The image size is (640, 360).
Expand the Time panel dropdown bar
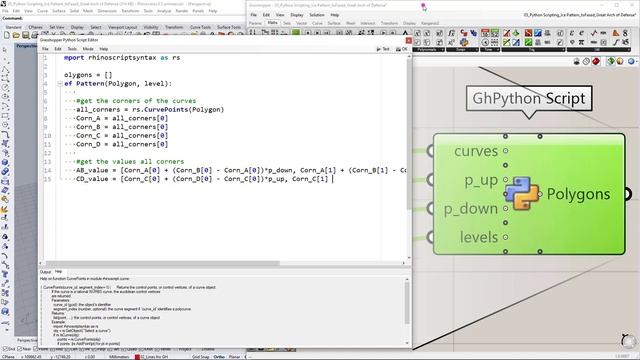[x=490, y=49]
